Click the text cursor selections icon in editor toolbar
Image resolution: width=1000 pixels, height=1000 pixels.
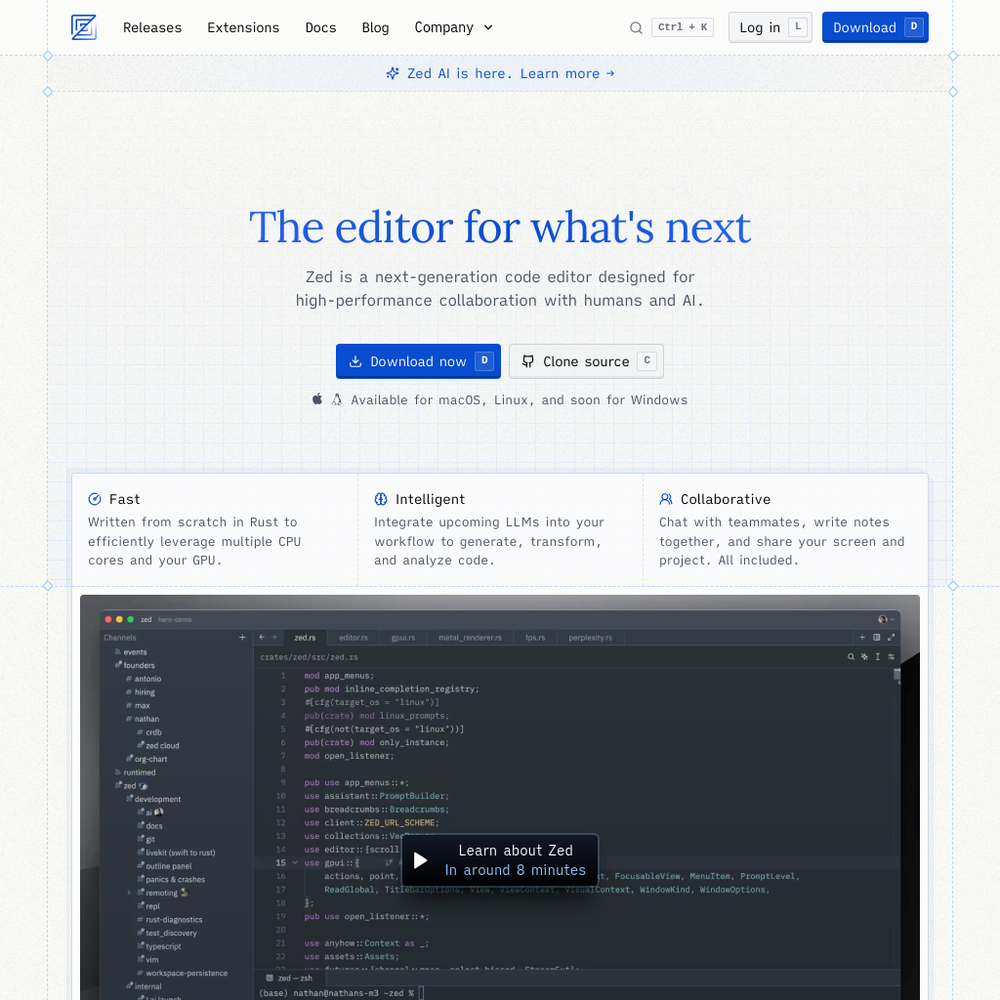pos(878,656)
